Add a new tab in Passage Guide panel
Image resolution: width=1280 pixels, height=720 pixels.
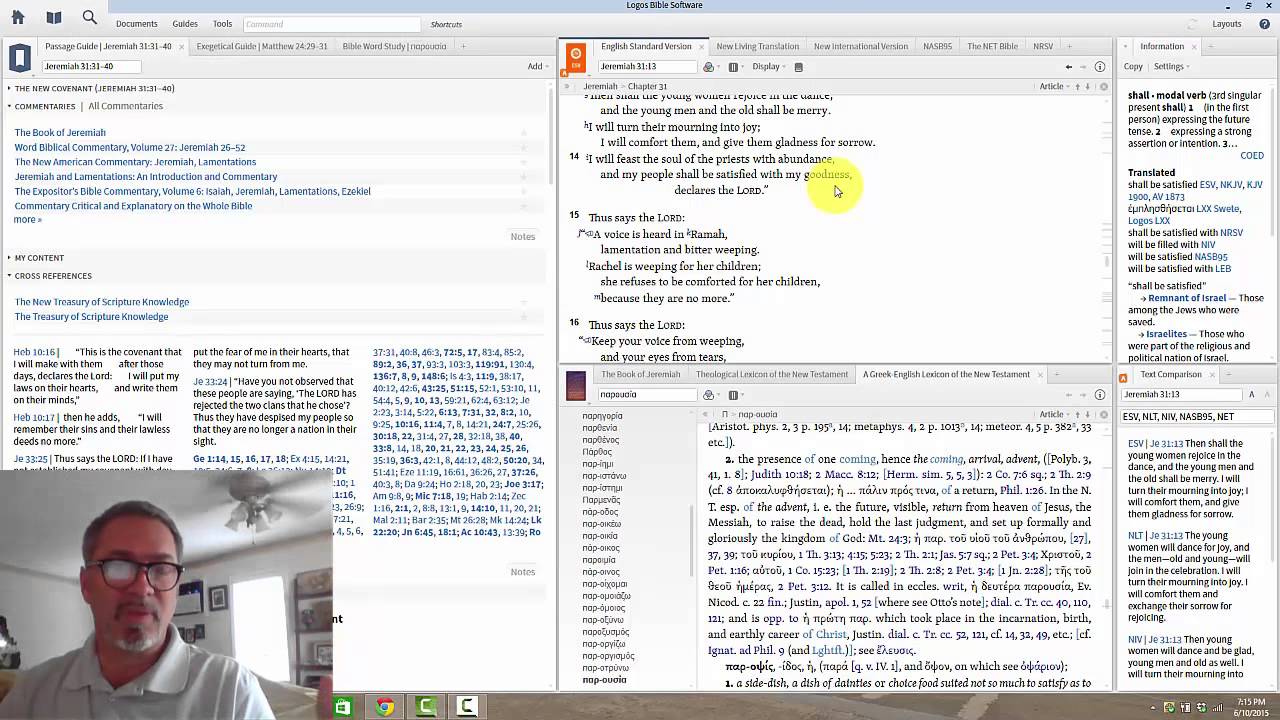coord(463,46)
